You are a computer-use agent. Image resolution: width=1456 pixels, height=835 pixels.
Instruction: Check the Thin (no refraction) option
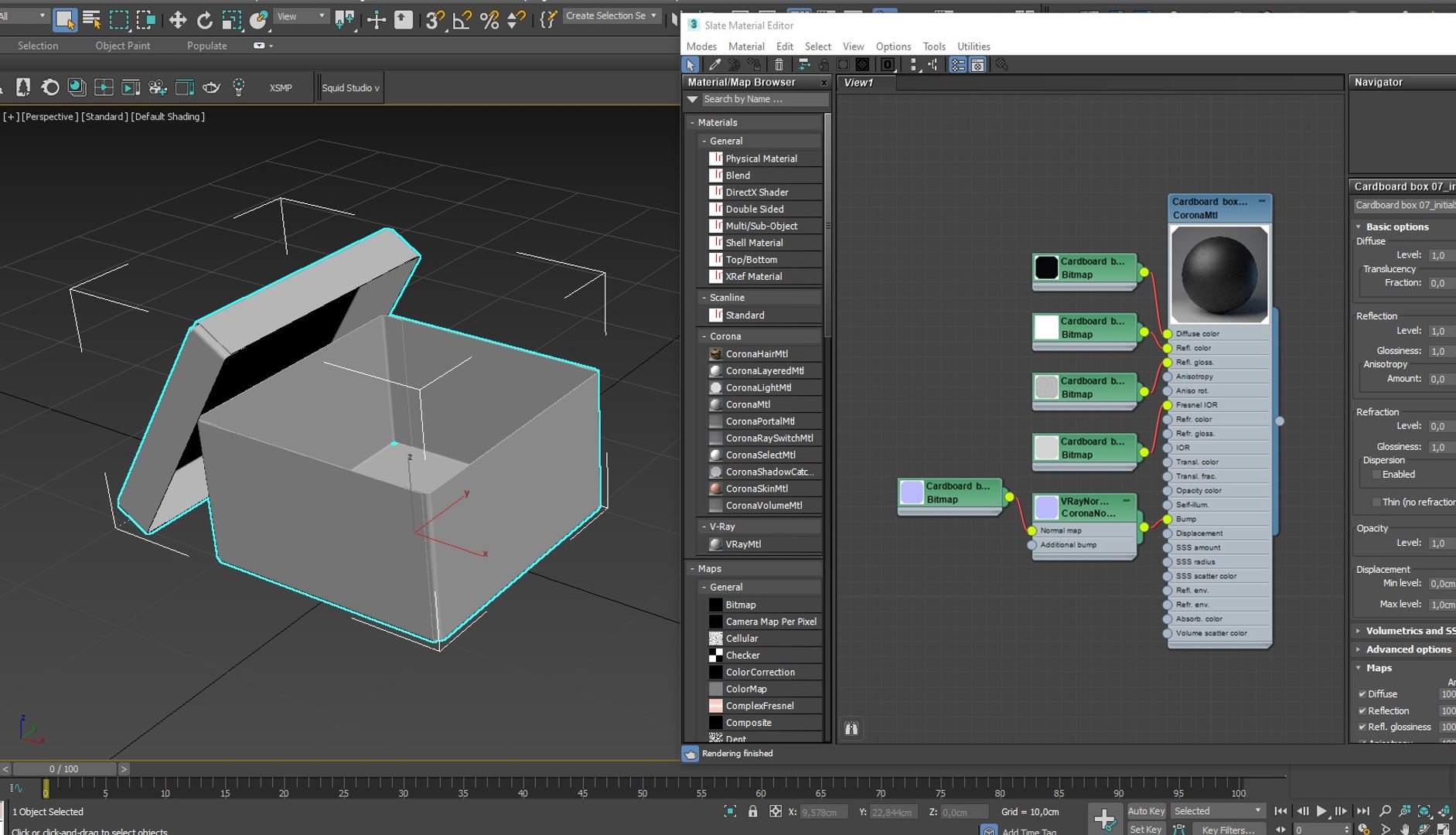(x=1376, y=503)
